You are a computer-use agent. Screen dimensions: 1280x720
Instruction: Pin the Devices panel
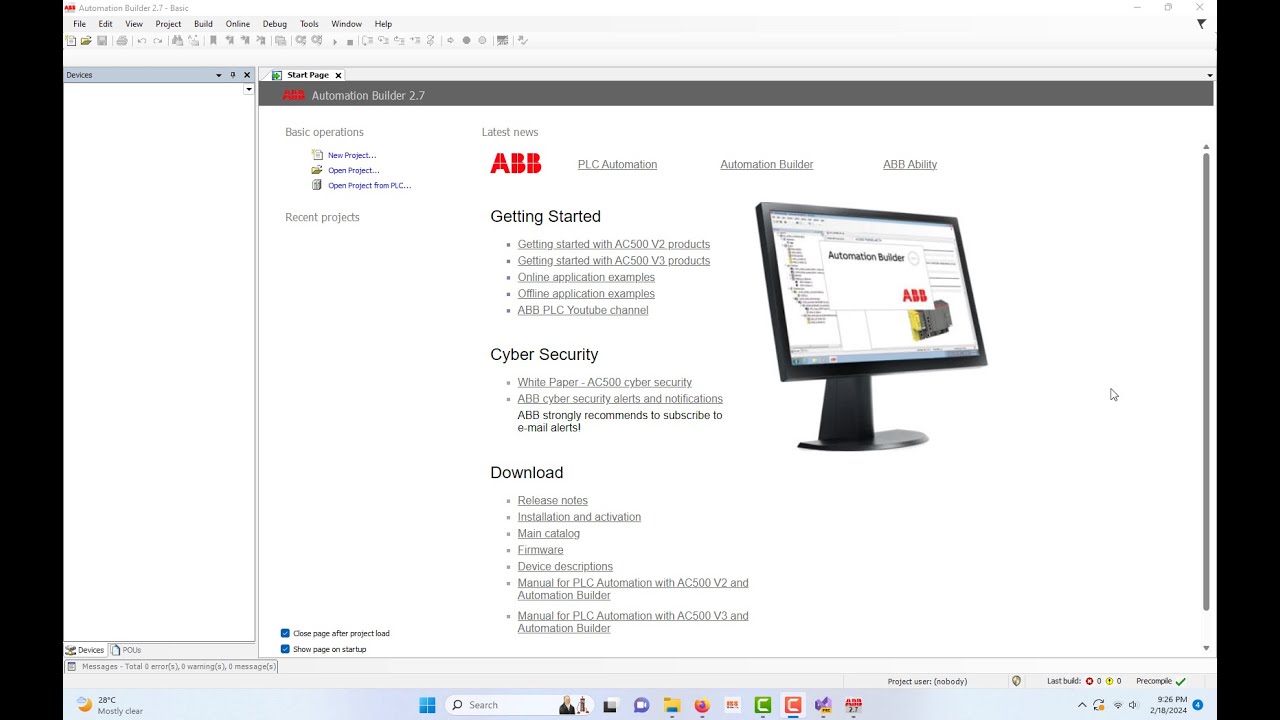[x=233, y=75]
